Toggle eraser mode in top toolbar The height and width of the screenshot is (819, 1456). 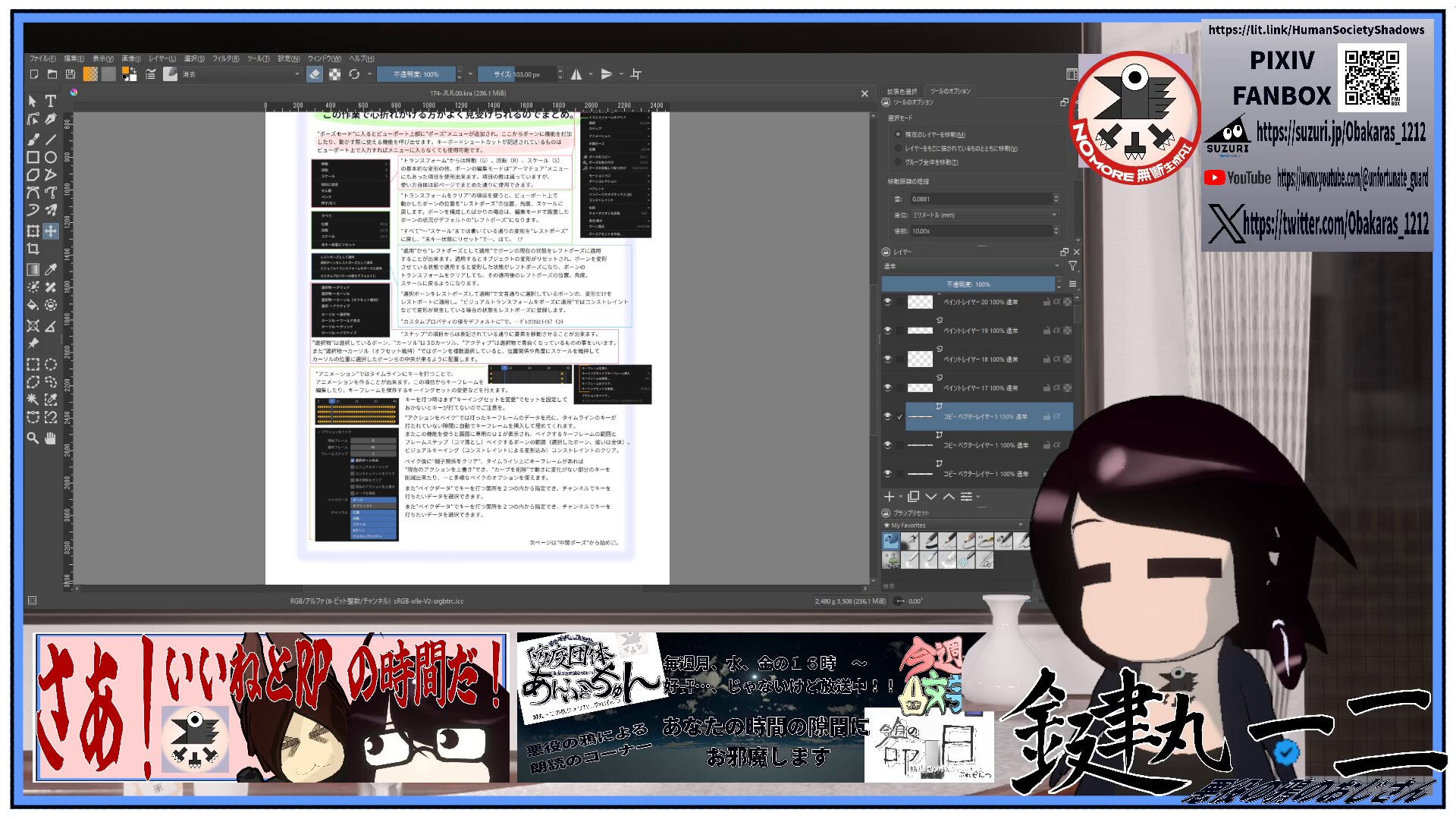point(315,74)
